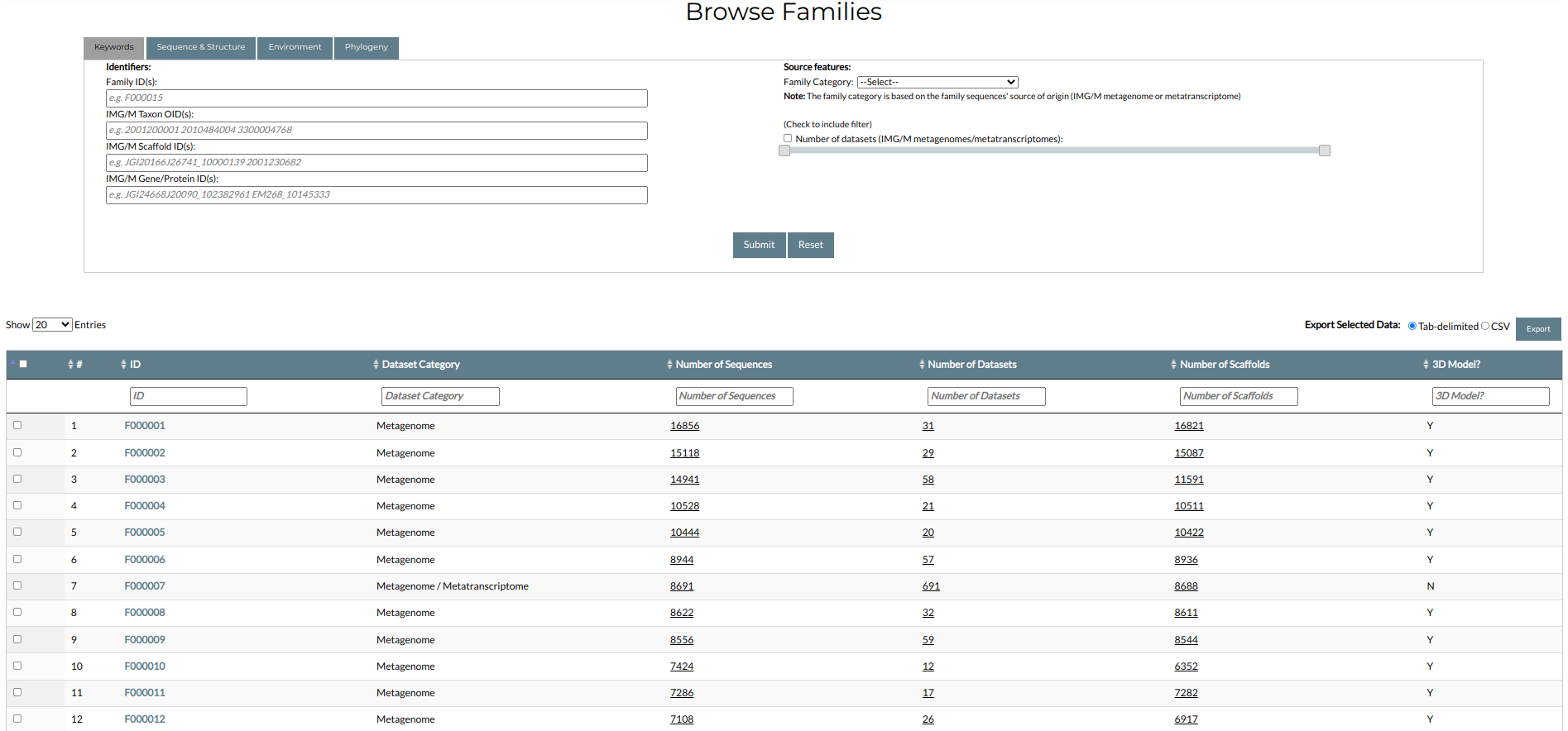Screen dimensions: 1568x731
Task: Sort by Number of Scaffolds arrows
Action: [1173, 365]
